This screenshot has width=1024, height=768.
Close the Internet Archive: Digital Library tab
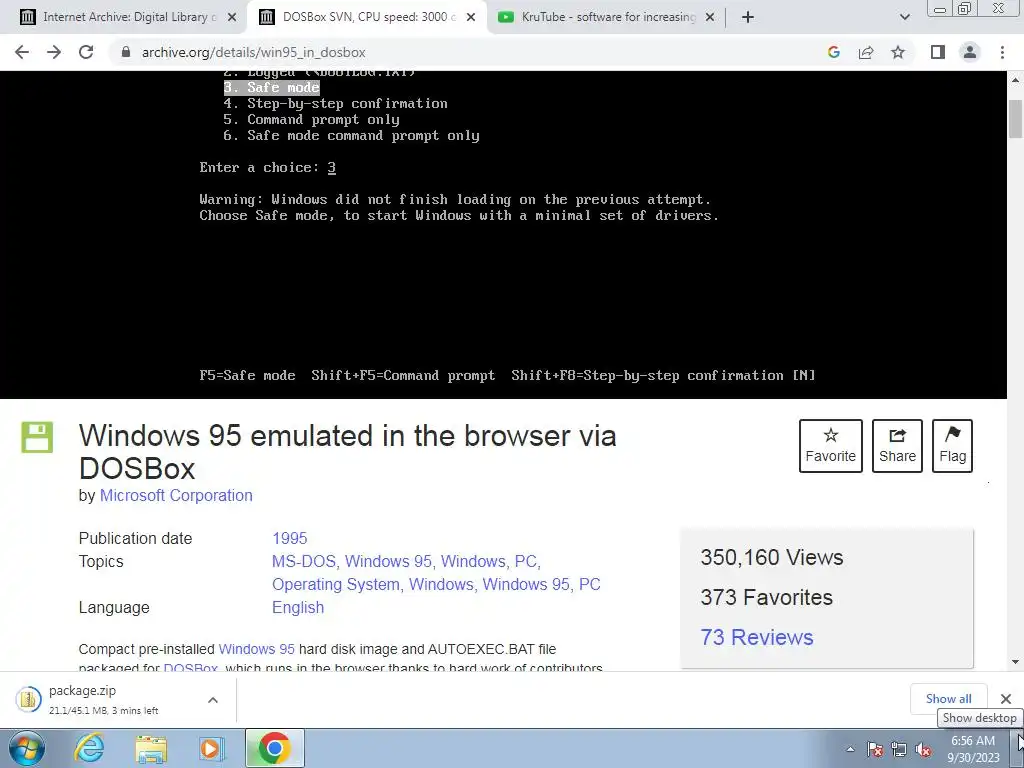click(231, 17)
